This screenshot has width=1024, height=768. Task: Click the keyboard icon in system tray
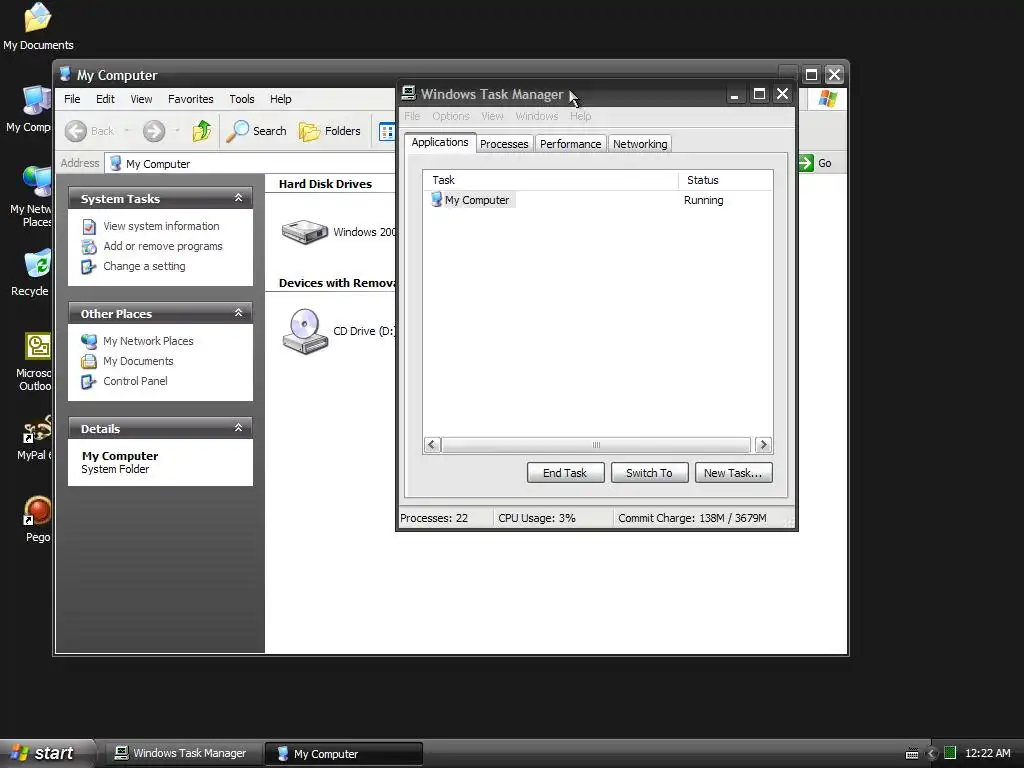tap(912, 754)
